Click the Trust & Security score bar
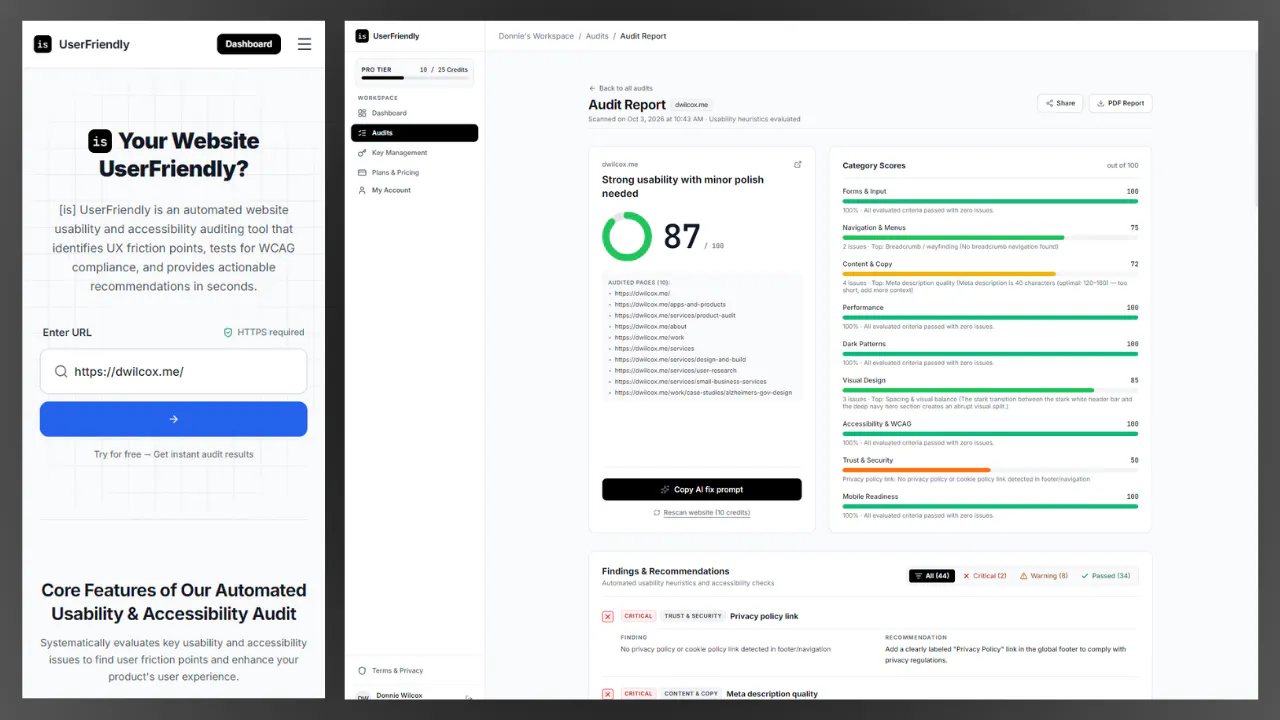 tap(990, 470)
